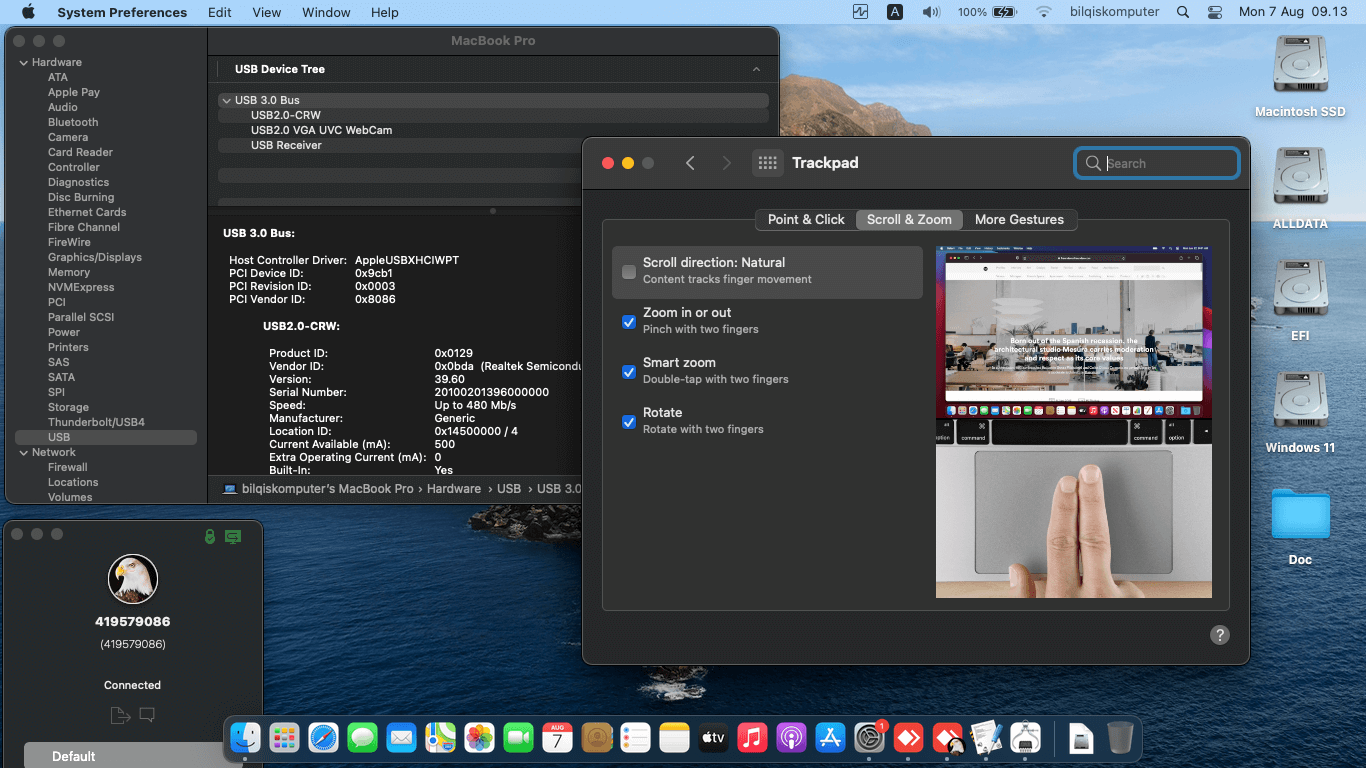Select the Scroll & Zoom tab

point(909,219)
